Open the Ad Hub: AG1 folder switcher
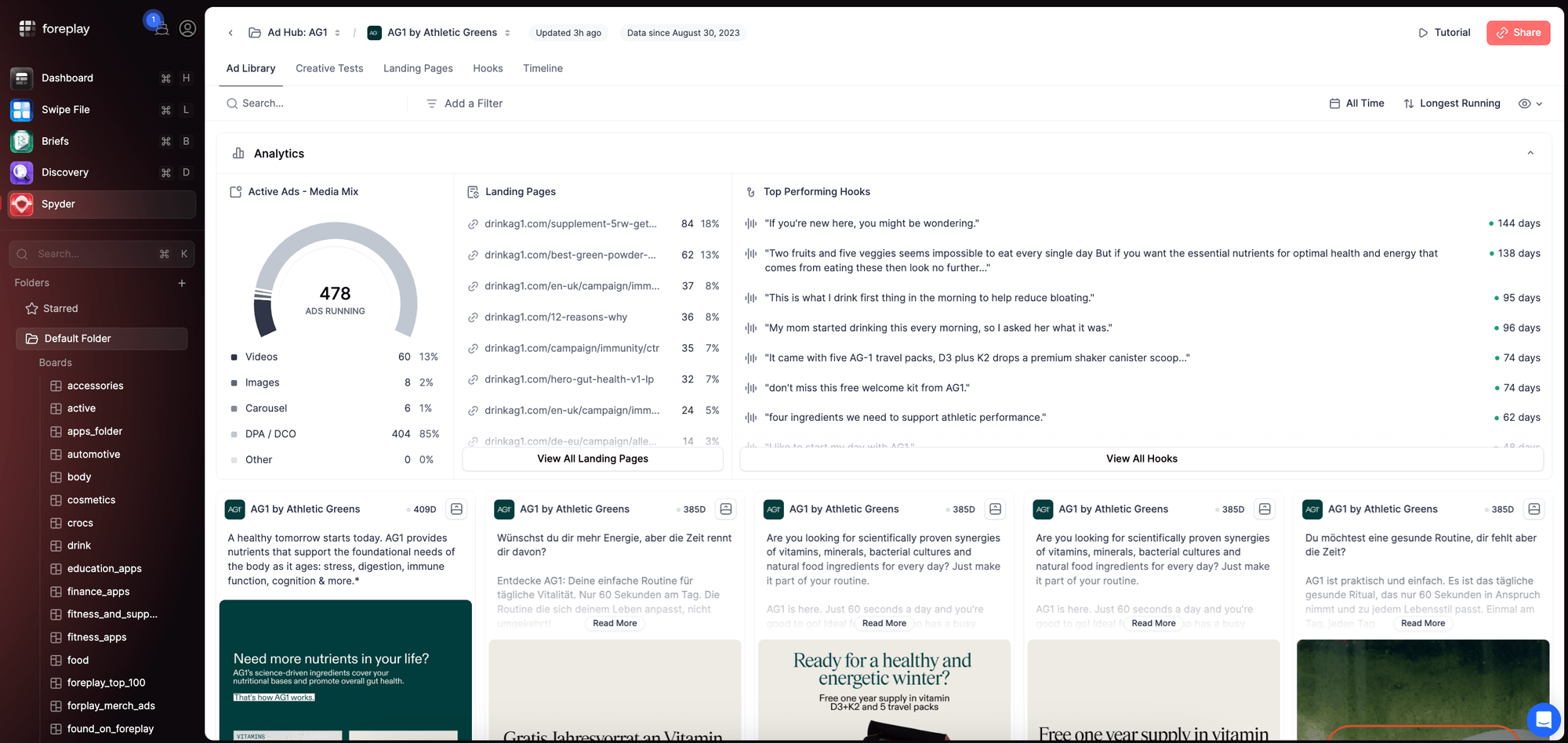Image resolution: width=1568 pixels, height=743 pixels. (295, 33)
